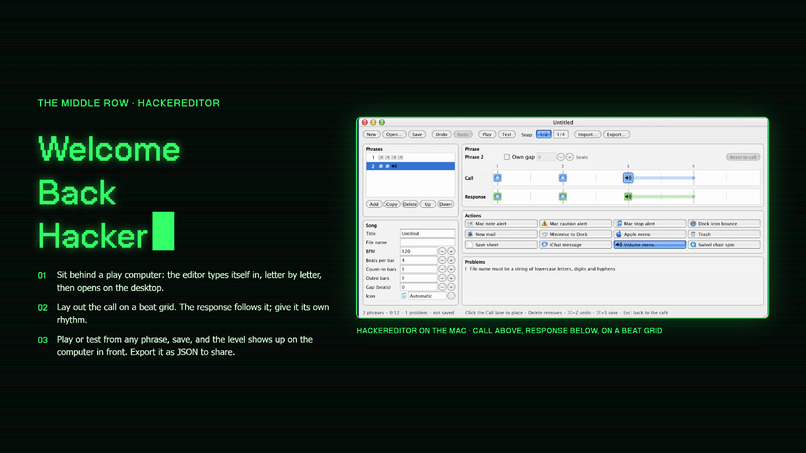The image size is (806, 453).
Task: Choose the Mac caution alert action
Action: 575,224
